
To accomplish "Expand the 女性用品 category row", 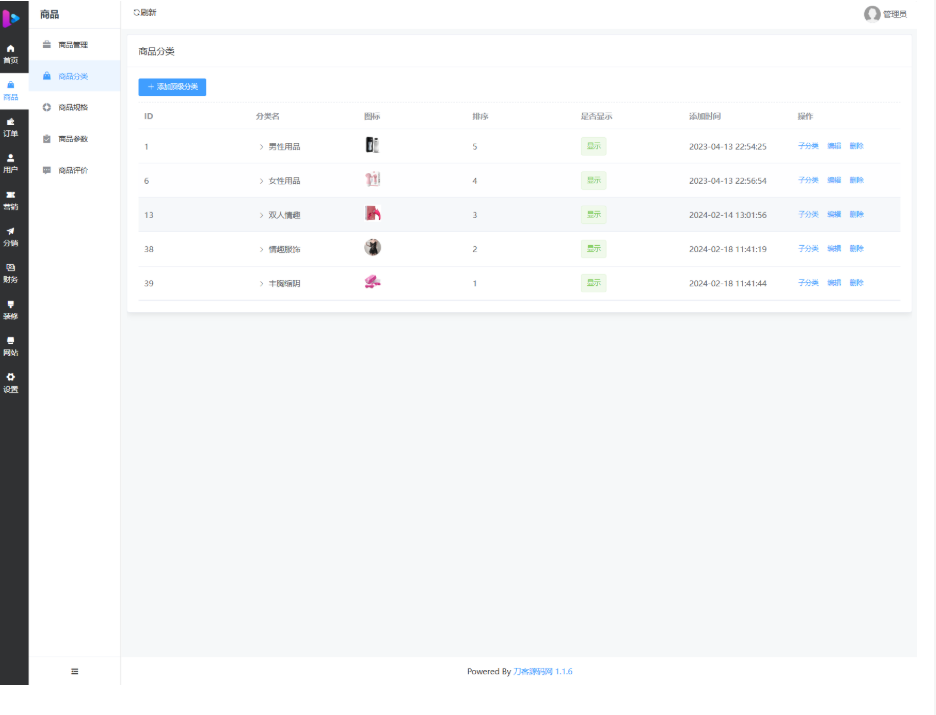I will coord(261,181).
